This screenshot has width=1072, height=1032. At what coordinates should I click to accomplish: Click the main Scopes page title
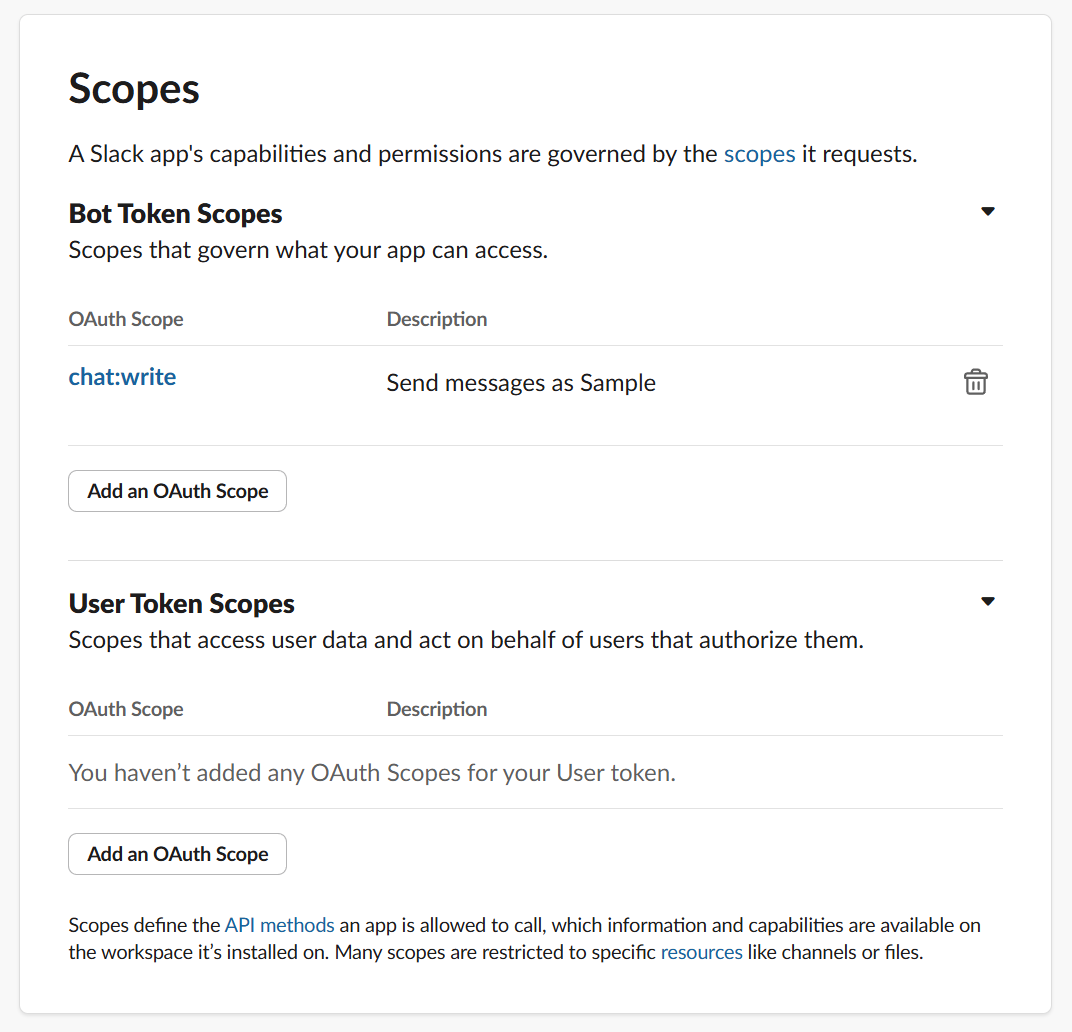[134, 89]
